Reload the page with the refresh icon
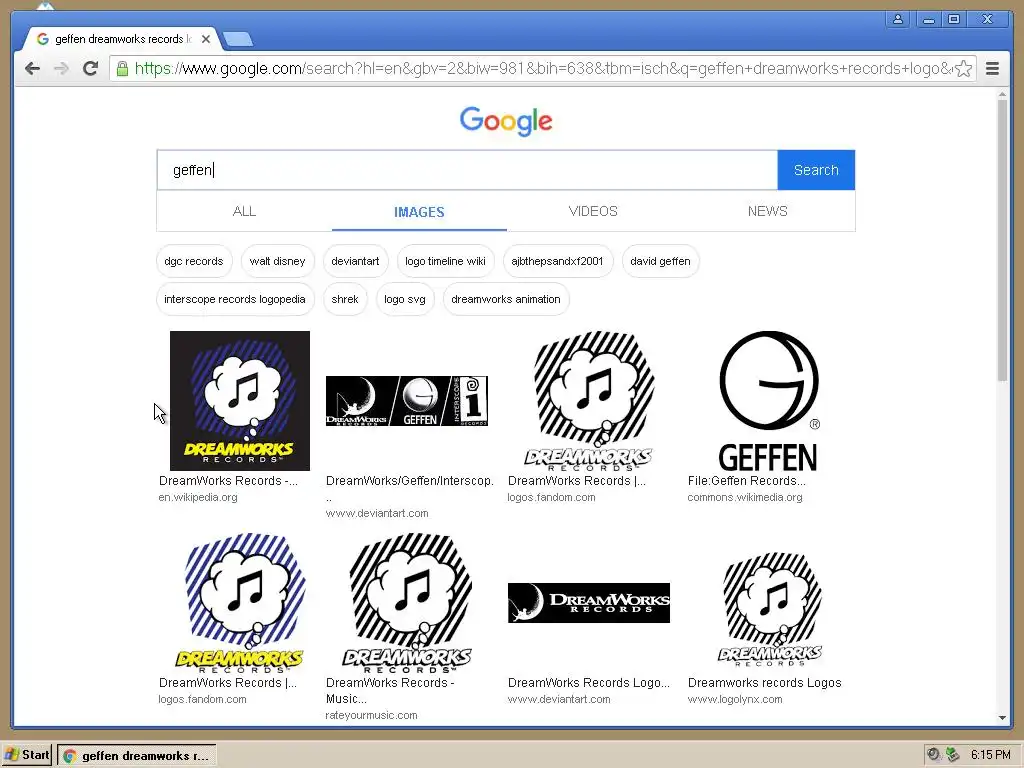Image resolution: width=1024 pixels, height=768 pixels. coord(90,68)
